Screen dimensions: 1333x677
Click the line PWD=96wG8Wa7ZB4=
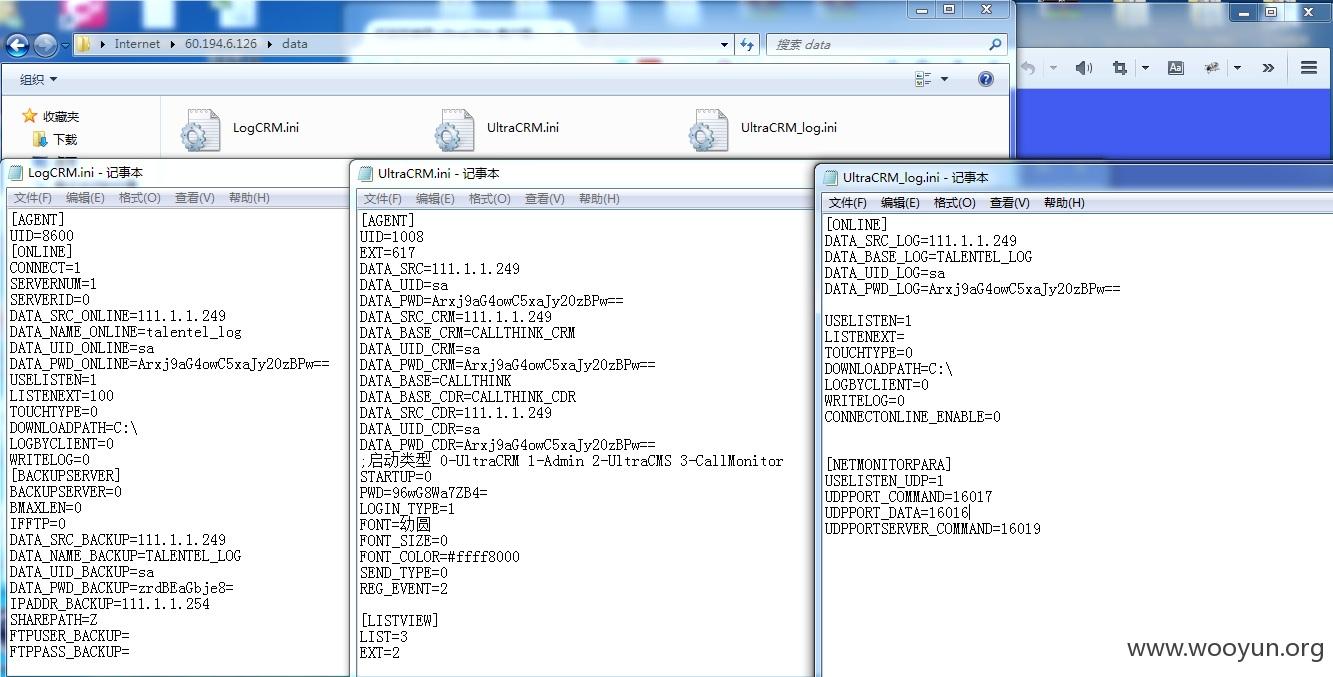point(424,493)
